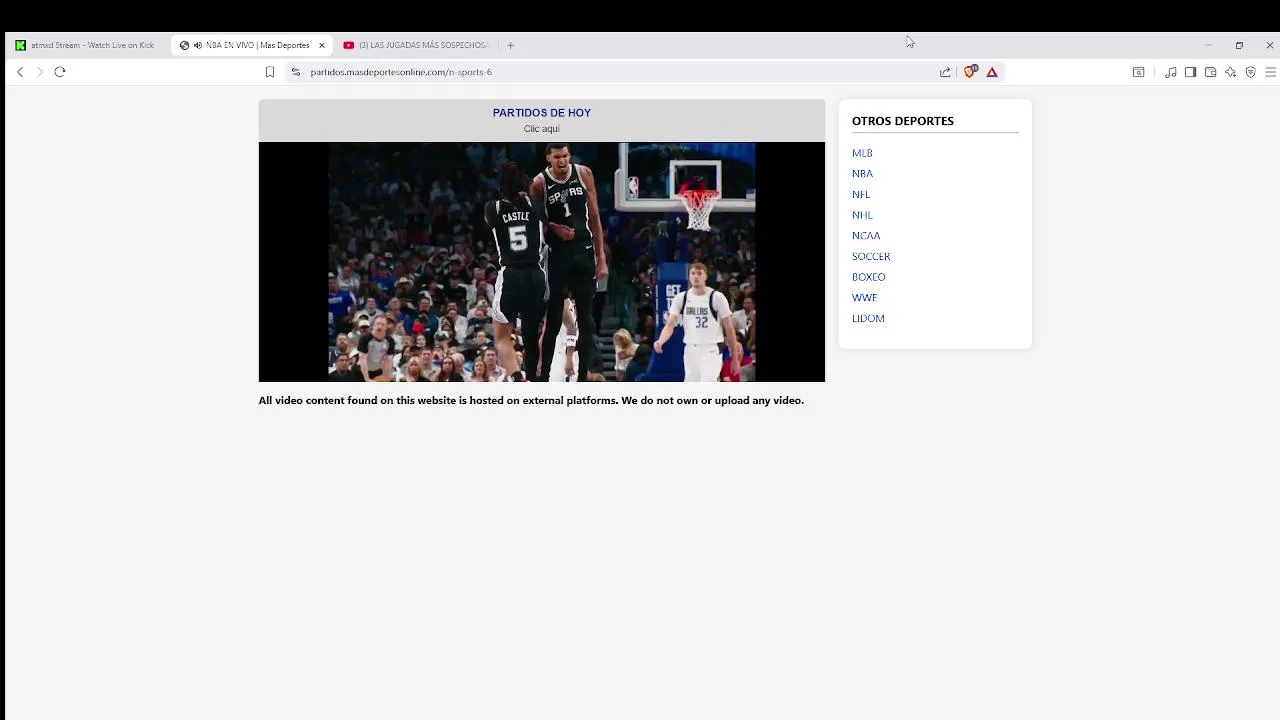Launch Leo AI assistant

click(1230, 72)
